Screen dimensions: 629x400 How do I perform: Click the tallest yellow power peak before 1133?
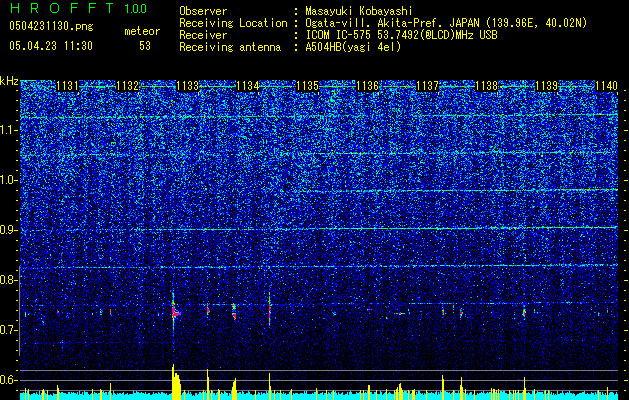coord(175,382)
